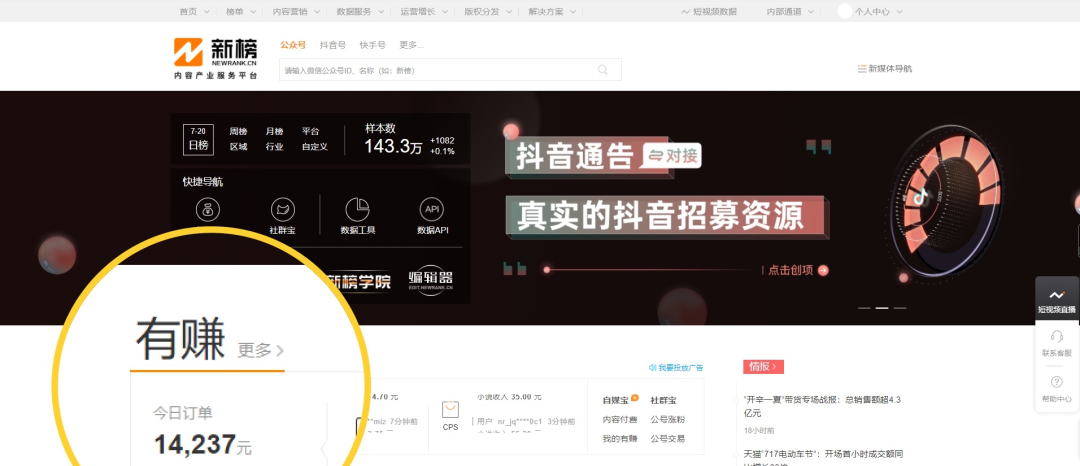Click the 数据API icon
Viewport: 1080px width, 466px height.
pyautogui.click(x=432, y=210)
